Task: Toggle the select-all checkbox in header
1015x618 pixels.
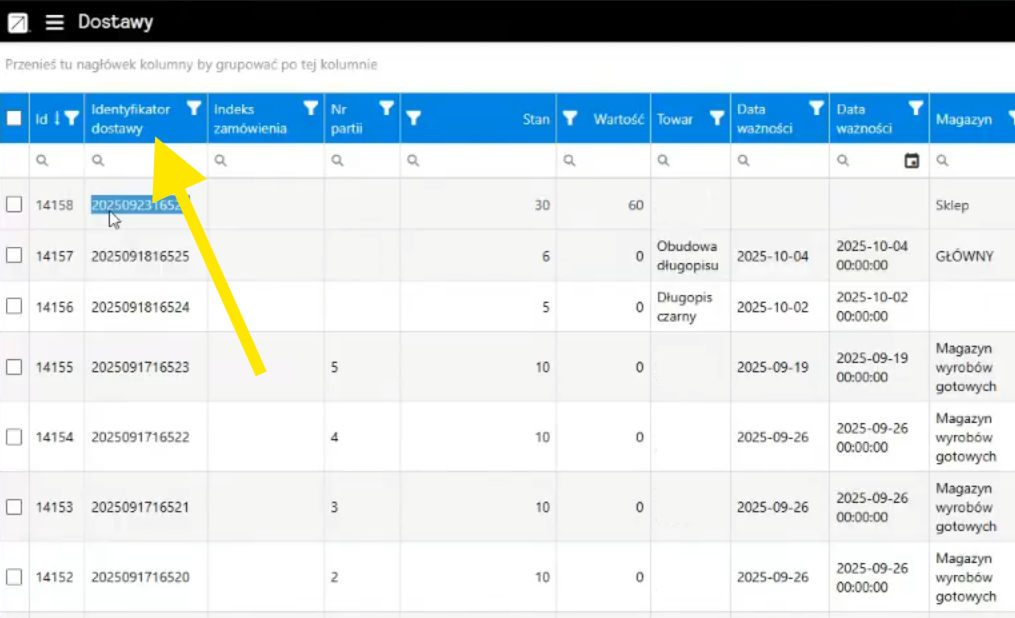Action: click(x=14, y=119)
